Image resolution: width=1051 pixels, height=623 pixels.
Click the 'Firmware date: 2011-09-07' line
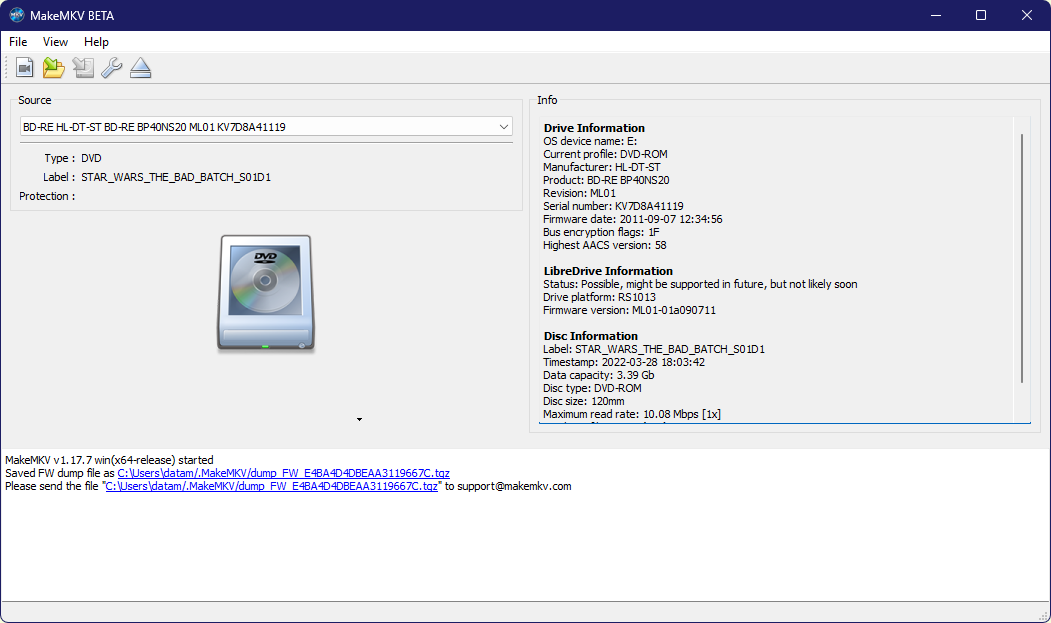633,219
